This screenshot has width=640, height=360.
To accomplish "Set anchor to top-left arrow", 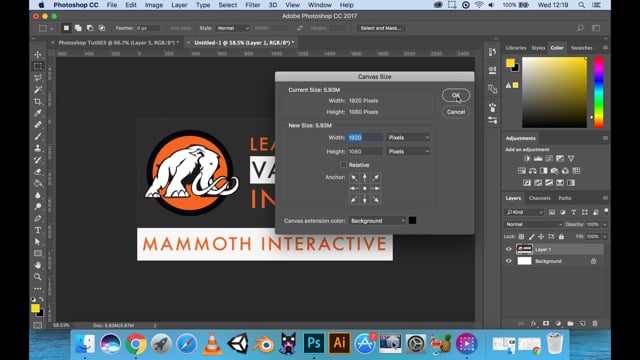I will click(x=354, y=178).
